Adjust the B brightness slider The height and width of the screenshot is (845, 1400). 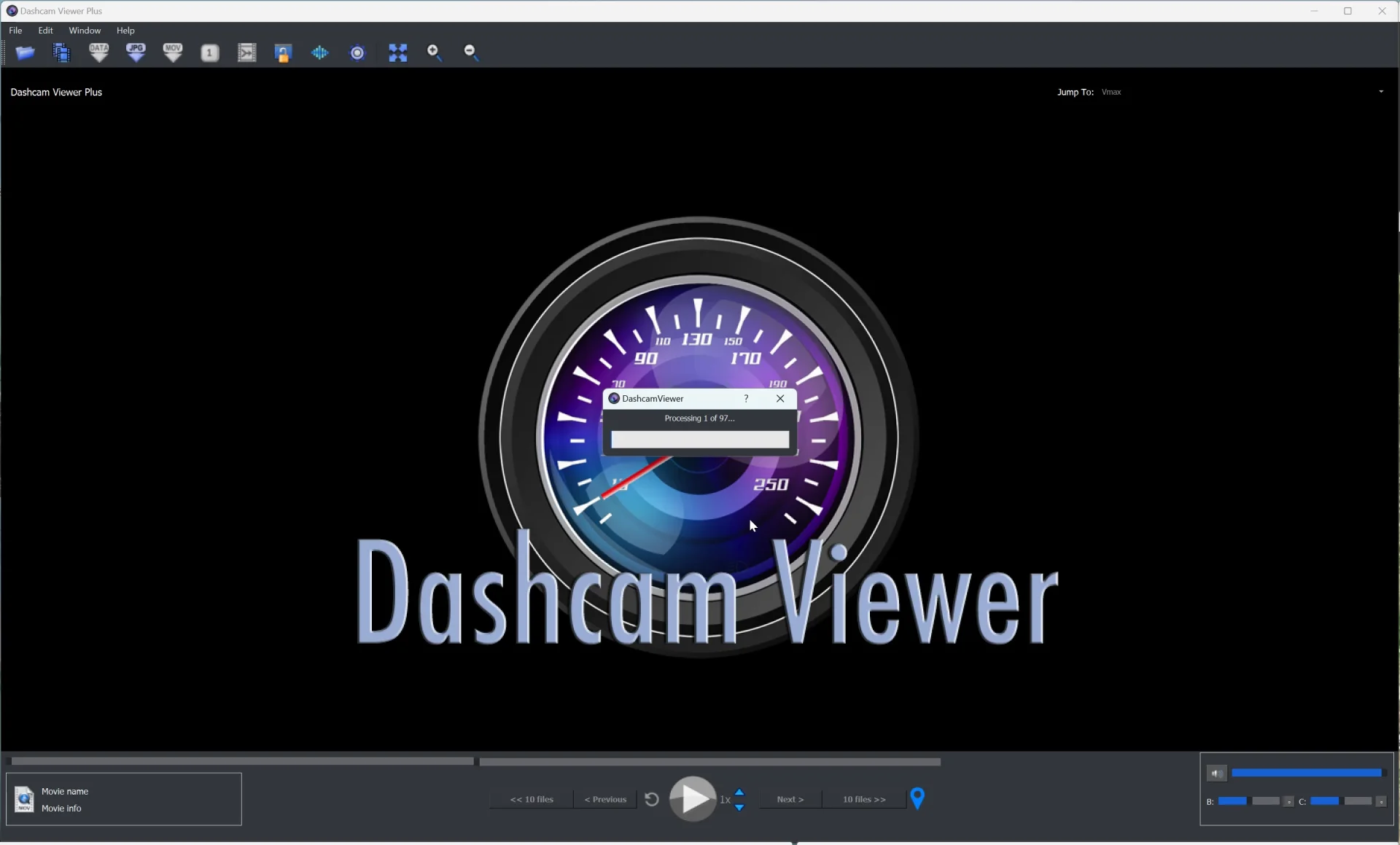[x=1248, y=801]
